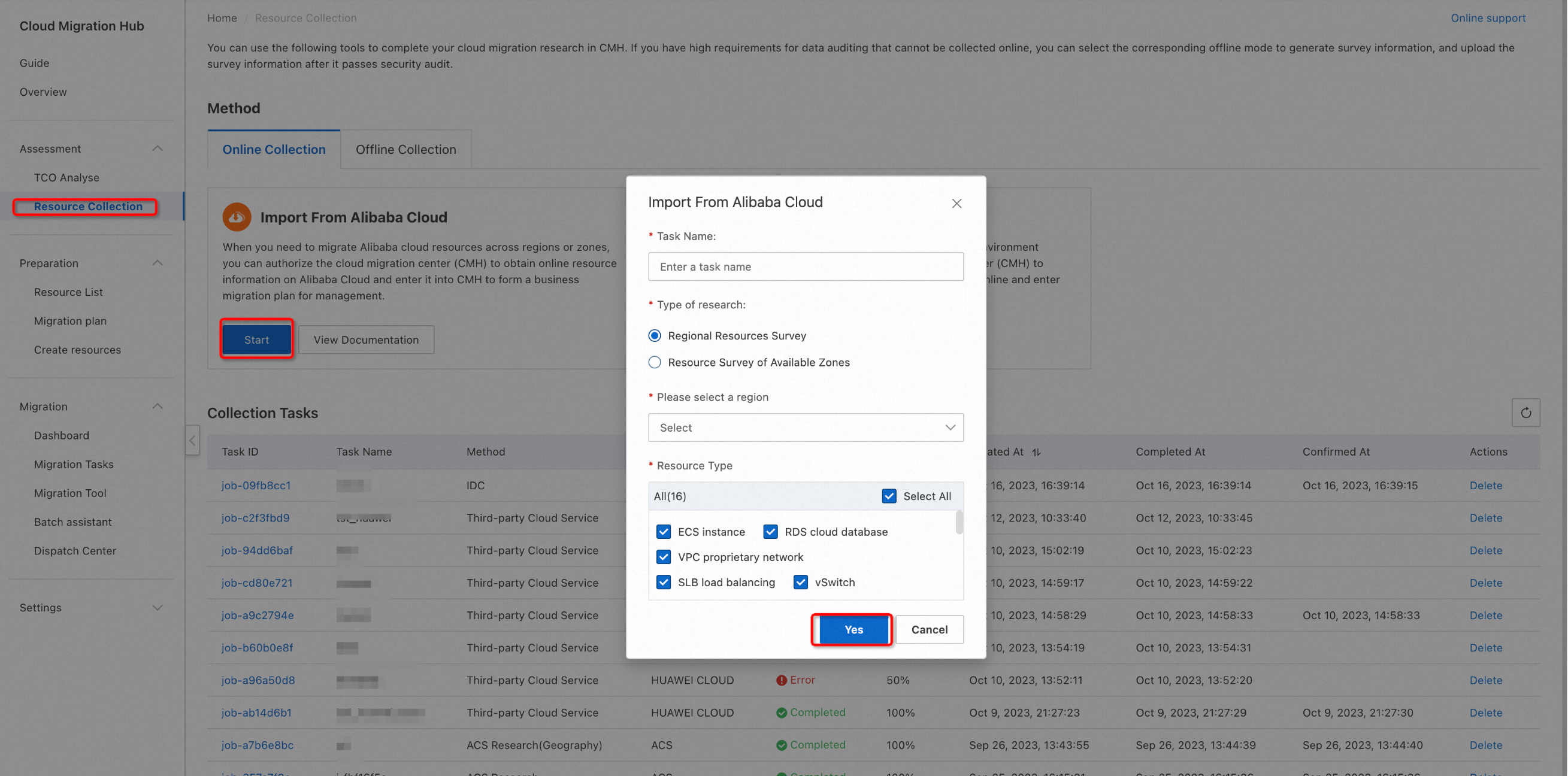Open Resource Collection menu item
The image size is (1568, 776).
pyautogui.click(x=87, y=207)
